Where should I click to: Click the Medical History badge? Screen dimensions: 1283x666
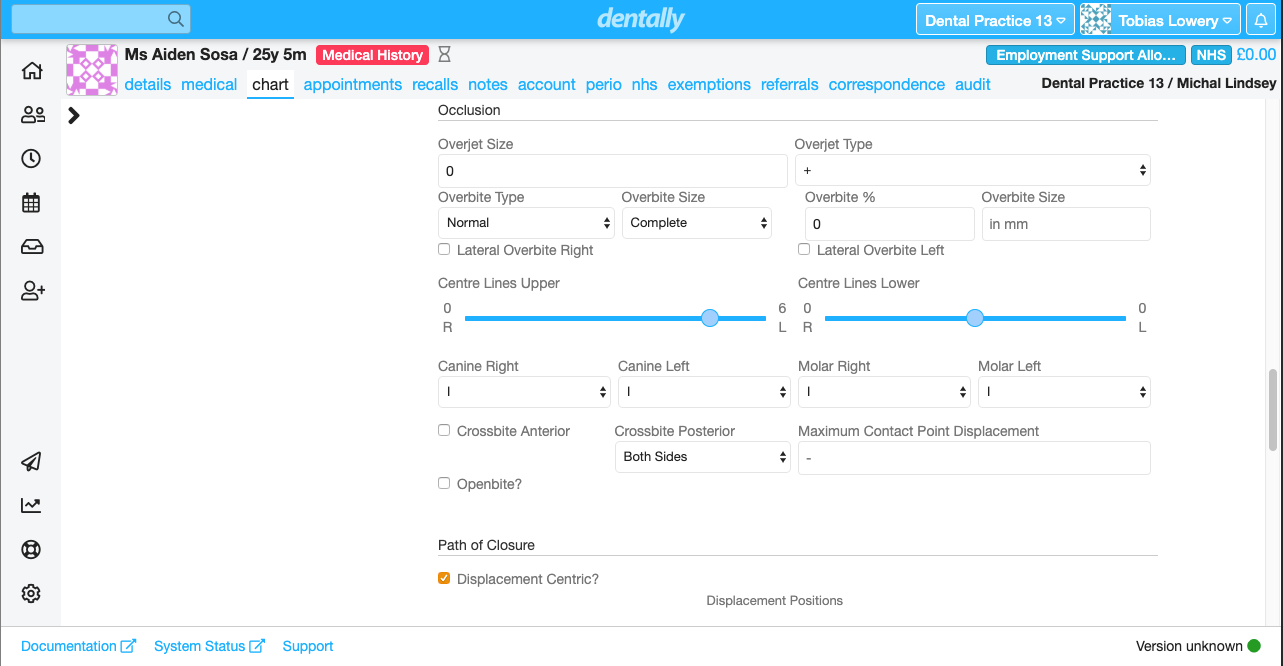[x=372, y=56]
